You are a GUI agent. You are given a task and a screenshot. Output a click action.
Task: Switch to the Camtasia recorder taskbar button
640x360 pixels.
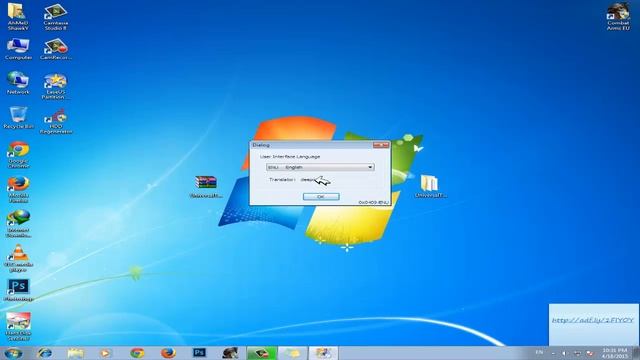click(x=262, y=353)
